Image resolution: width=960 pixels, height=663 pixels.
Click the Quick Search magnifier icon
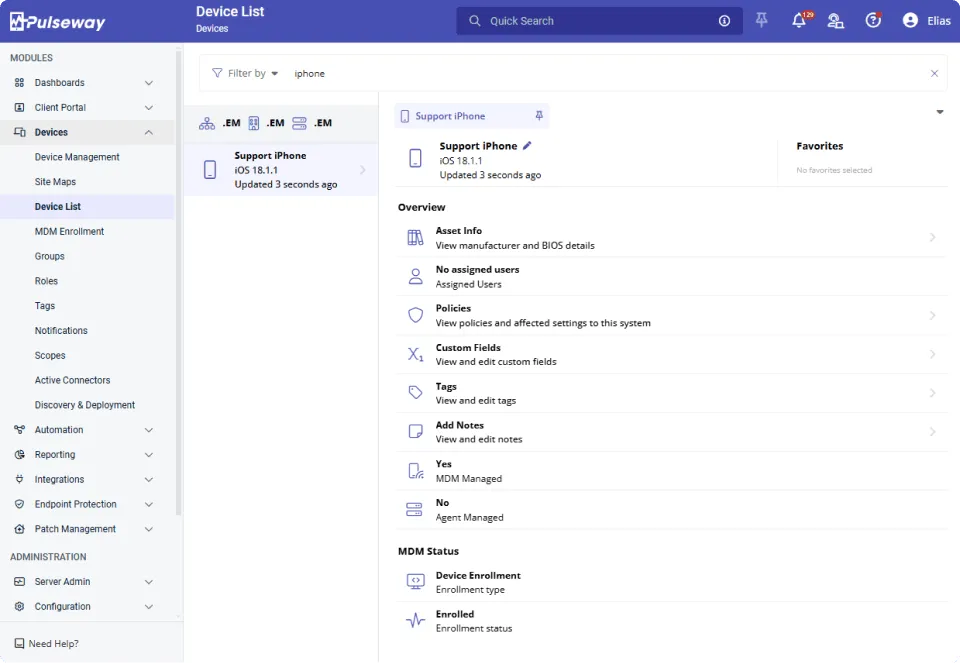[474, 21]
